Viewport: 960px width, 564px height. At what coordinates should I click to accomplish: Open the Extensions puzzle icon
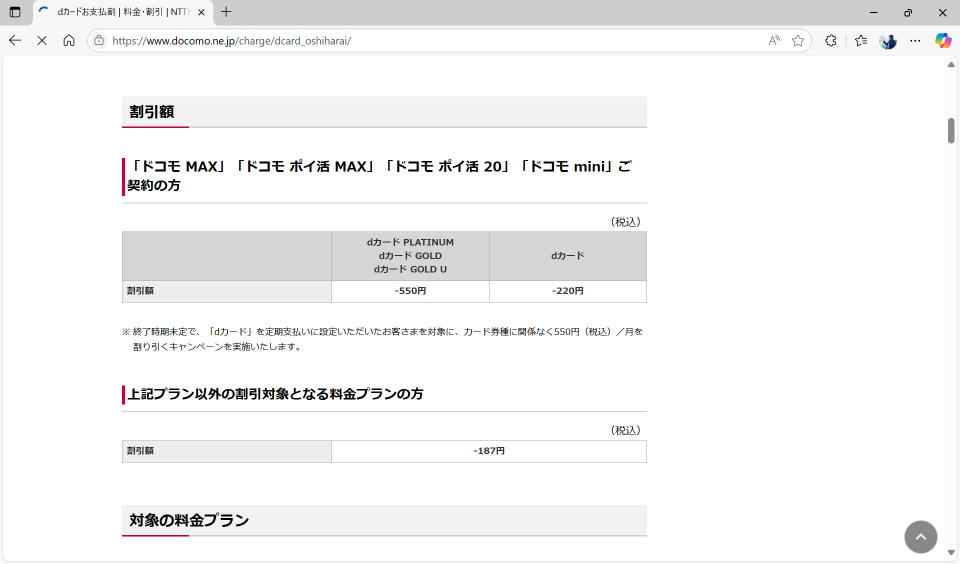(830, 40)
